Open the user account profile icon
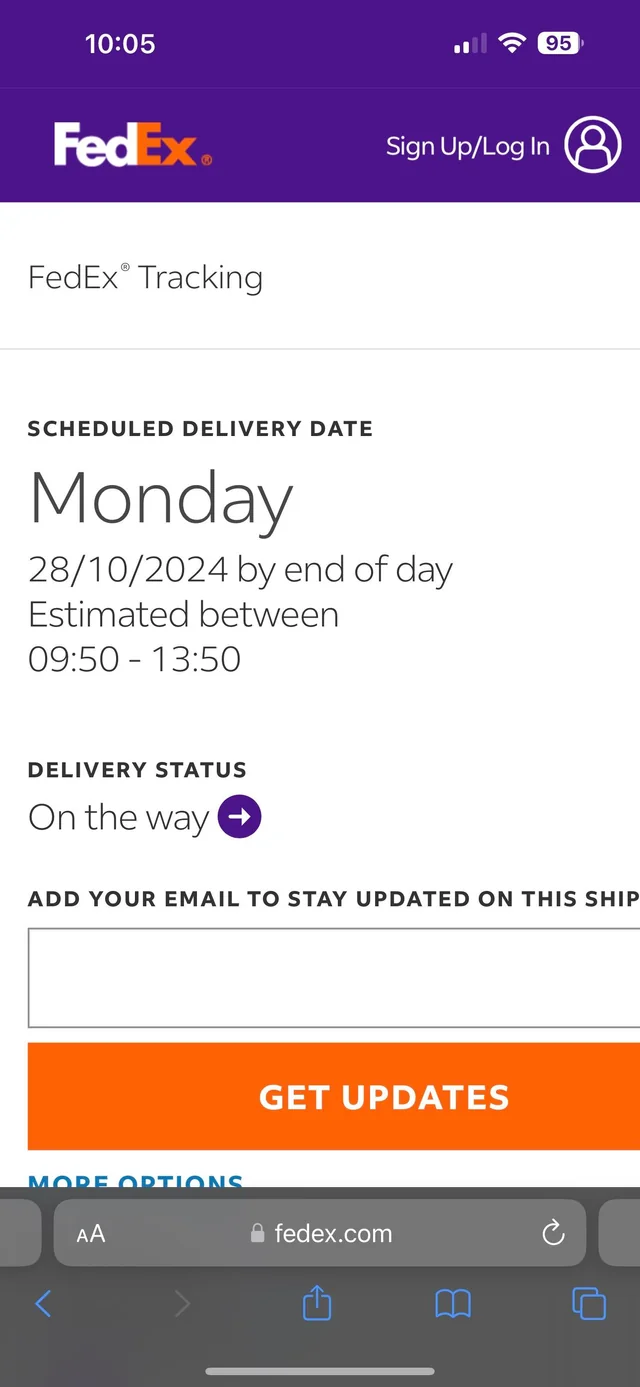This screenshot has width=640, height=1387. click(x=591, y=145)
